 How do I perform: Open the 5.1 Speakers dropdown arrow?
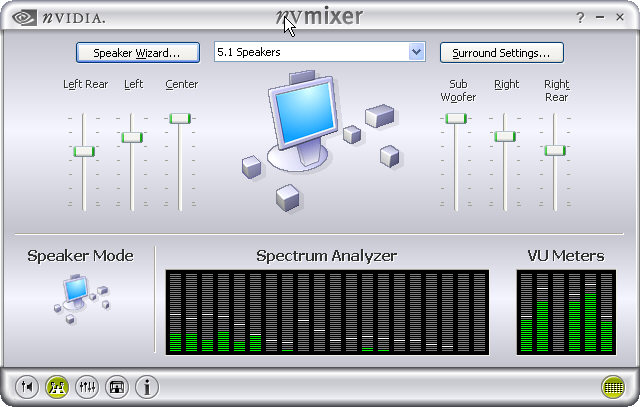tap(416, 52)
